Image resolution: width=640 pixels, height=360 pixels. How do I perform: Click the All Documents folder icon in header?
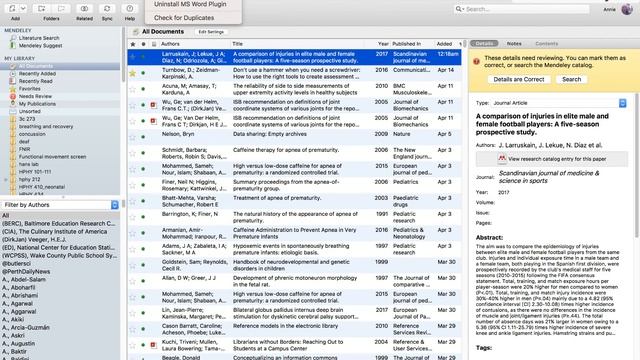[136, 32]
